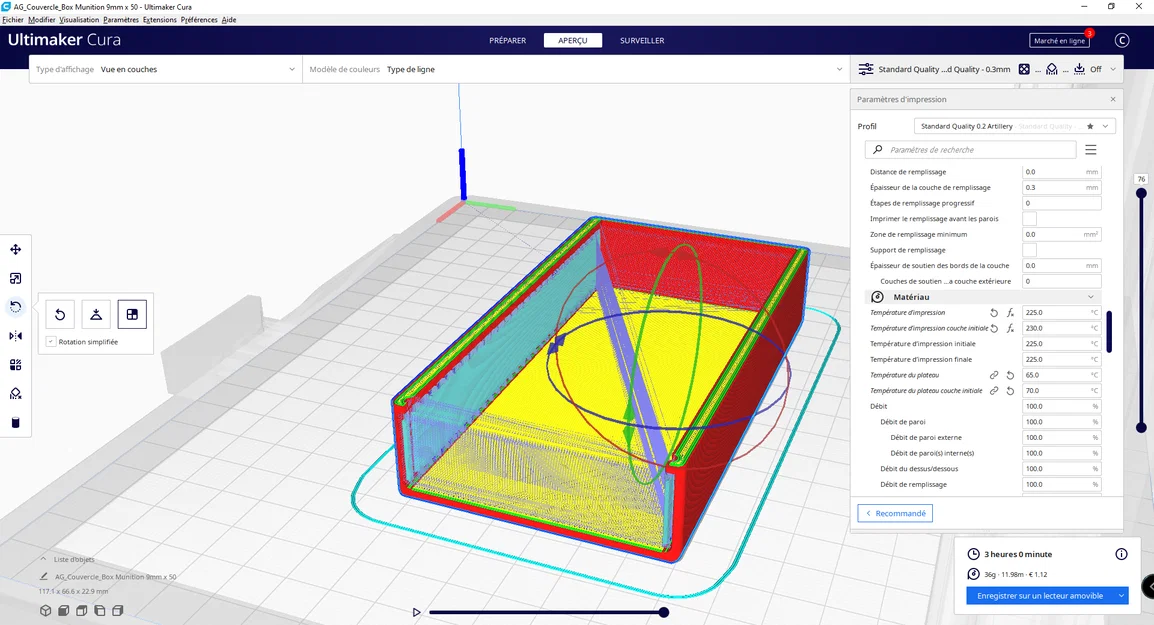The height and width of the screenshot is (625, 1154).
Task: Click the Marché en ligne button
Action: (x=1059, y=40)
